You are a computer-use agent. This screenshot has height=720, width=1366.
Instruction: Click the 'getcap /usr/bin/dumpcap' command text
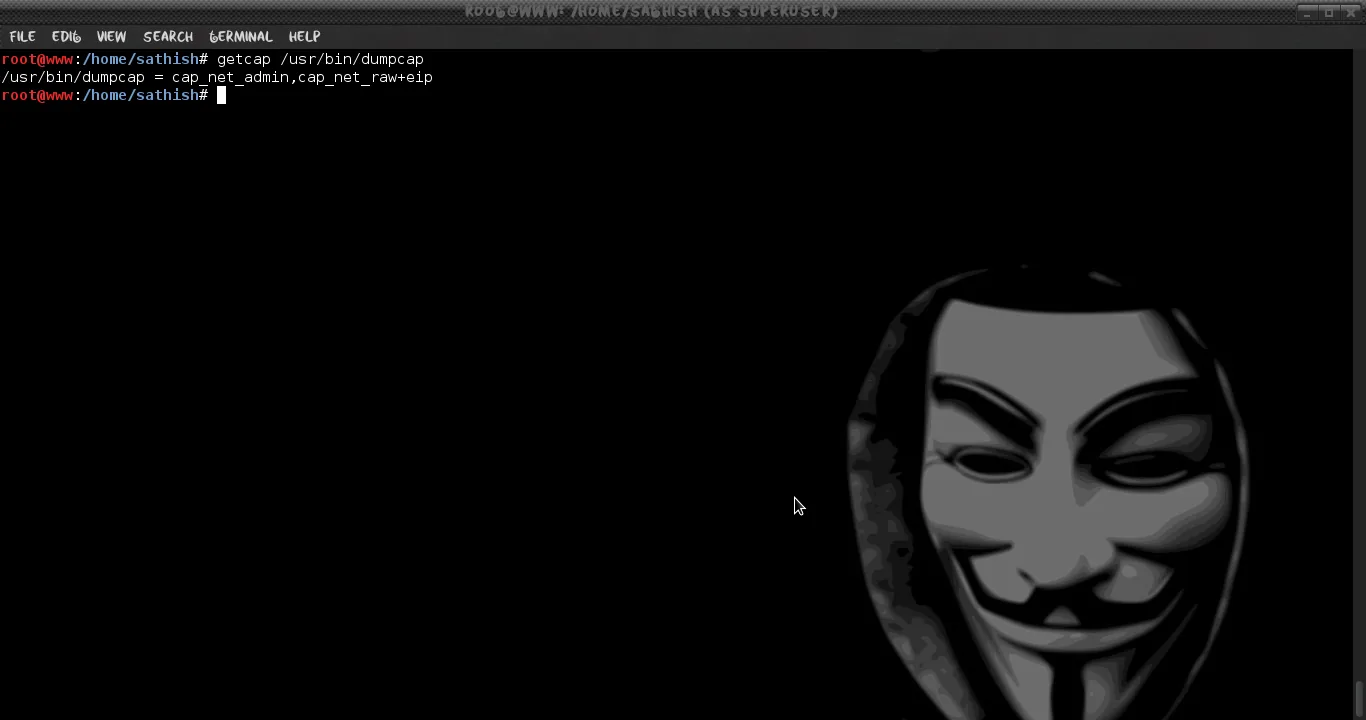pos(320,59)
